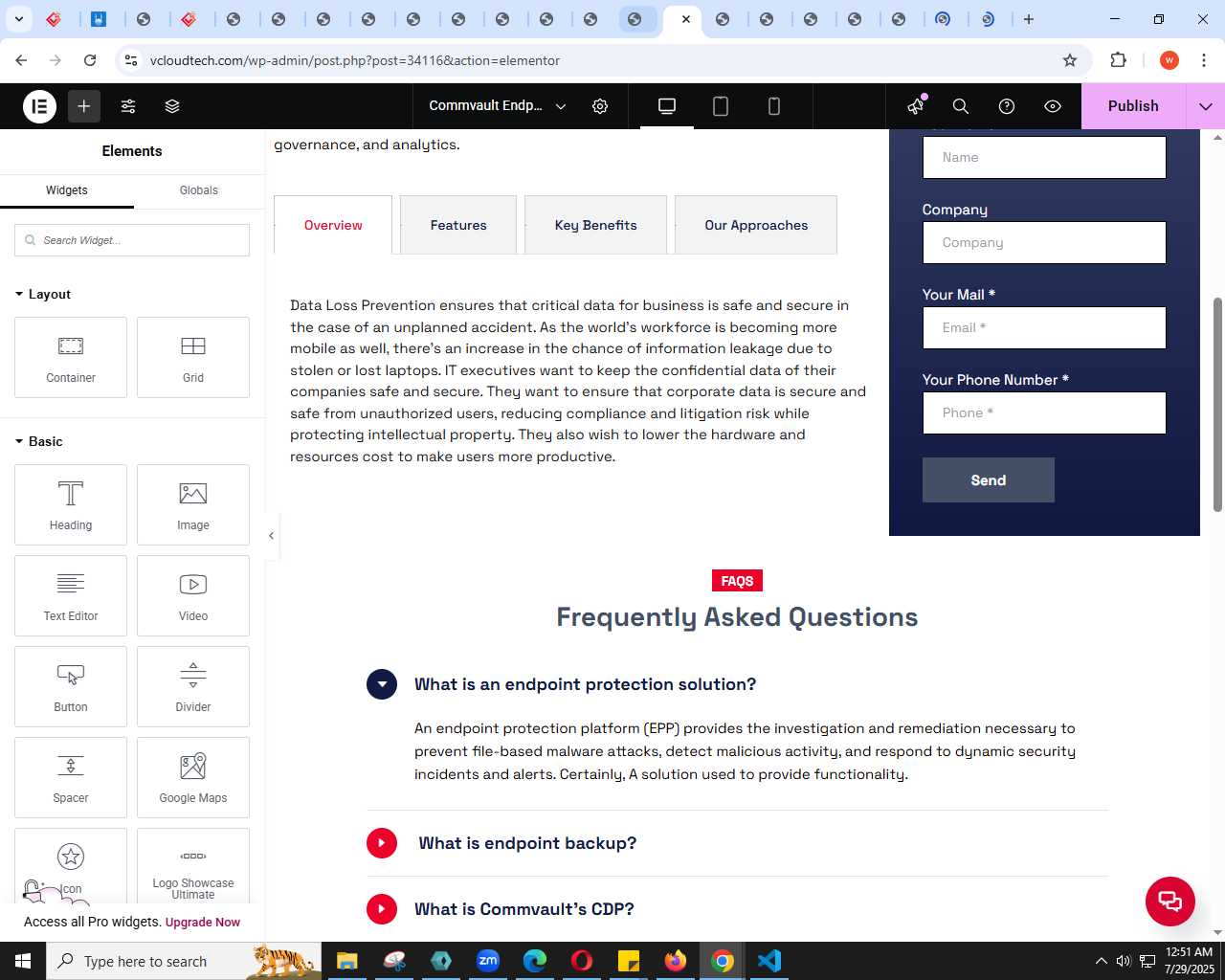Open Site Settings sliders icon
This screenshot has width=1225, height=980.
pyautogui.click(x=128, y=106)
